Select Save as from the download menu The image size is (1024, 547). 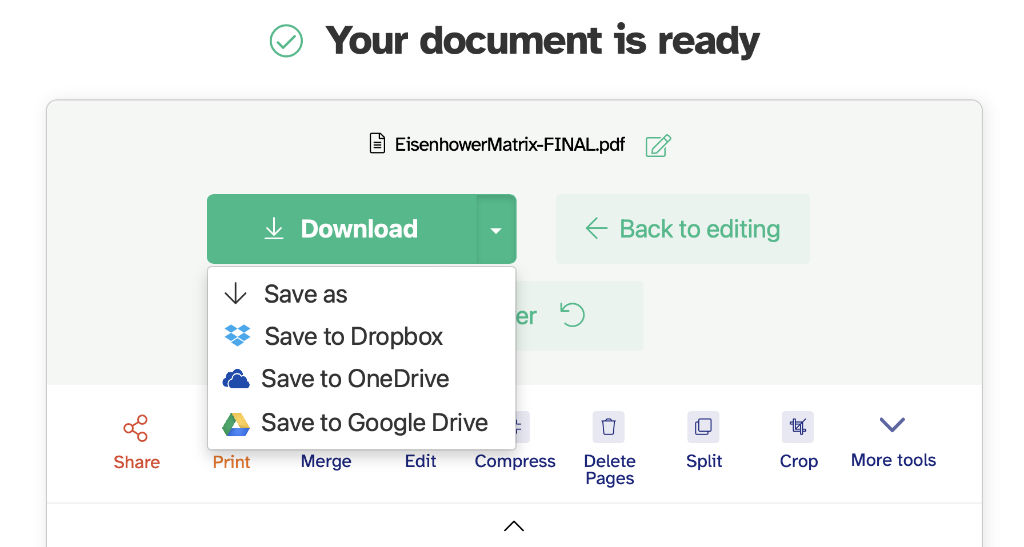305,294
